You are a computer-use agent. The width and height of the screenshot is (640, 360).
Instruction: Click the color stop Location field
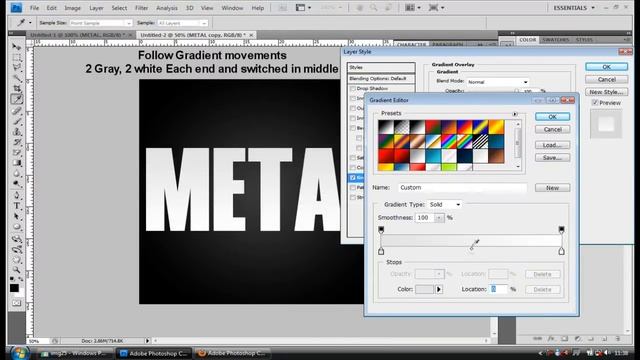click(498, 289)
